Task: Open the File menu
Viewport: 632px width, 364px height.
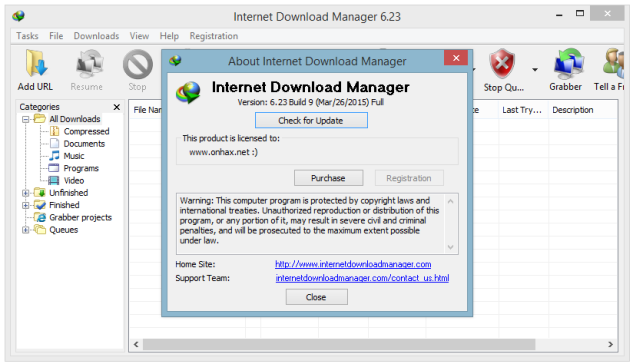Action: pos(56,36)
